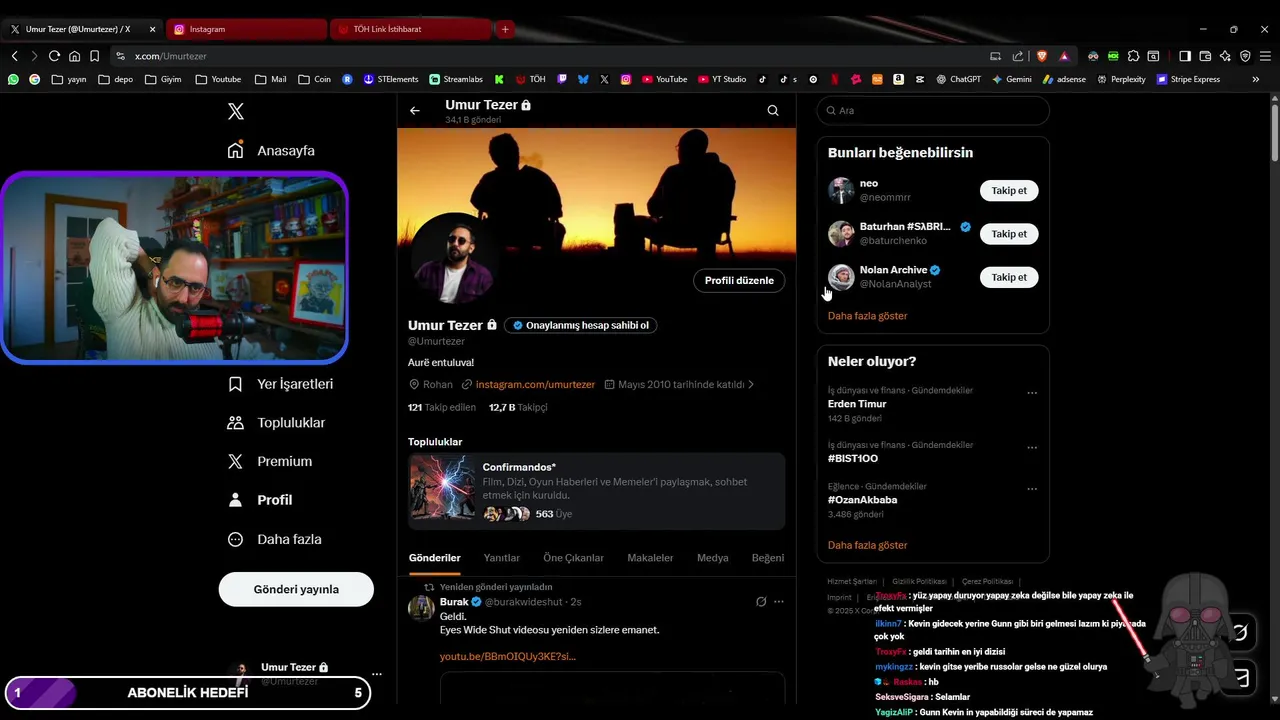Open the Brave wallet icon
Viewport: 1280px width, 720px height.
tap(1205, 56)
